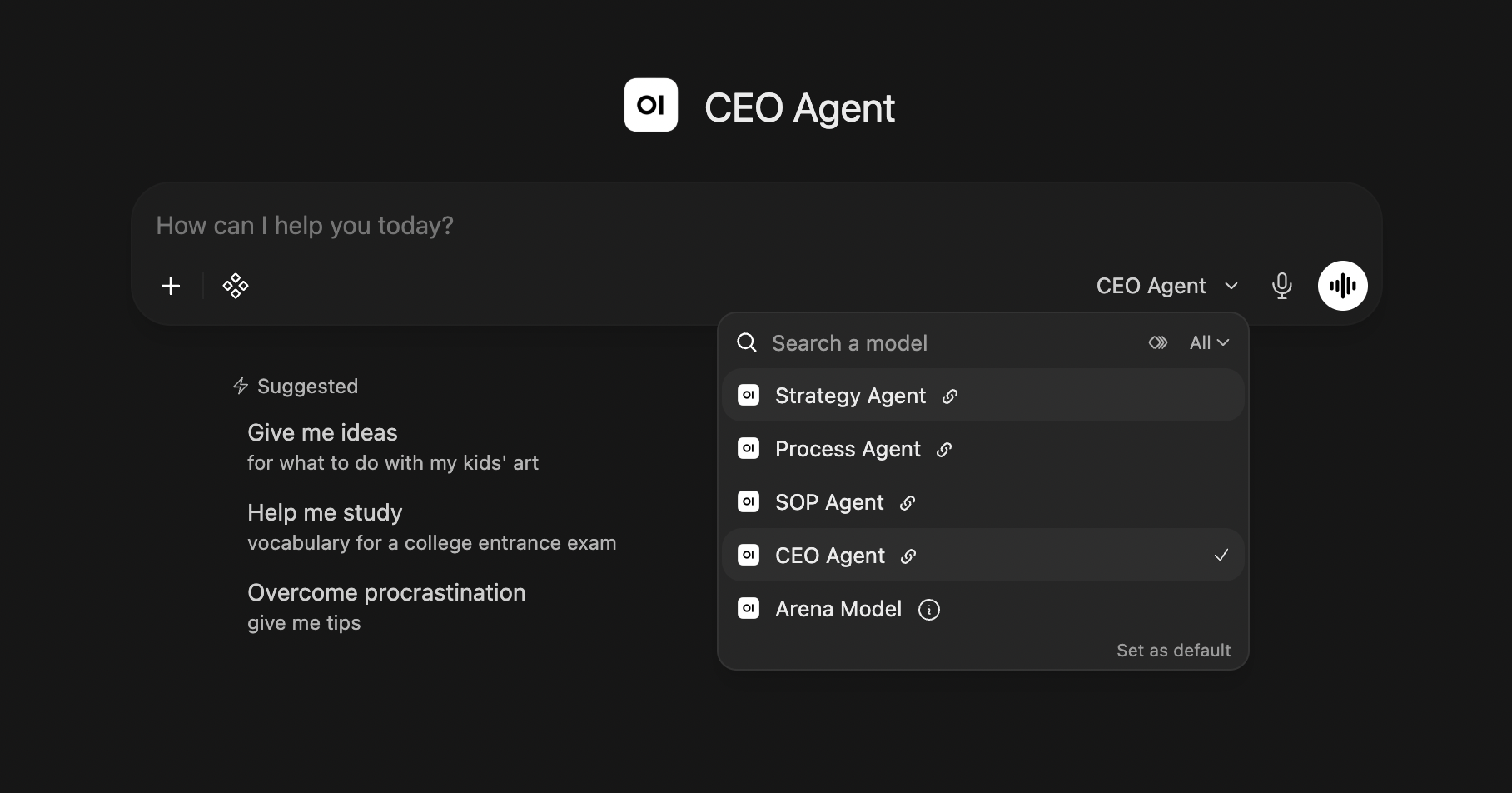
Task: Click the logo icon of Arena Model row
Action: click(749, 608)
